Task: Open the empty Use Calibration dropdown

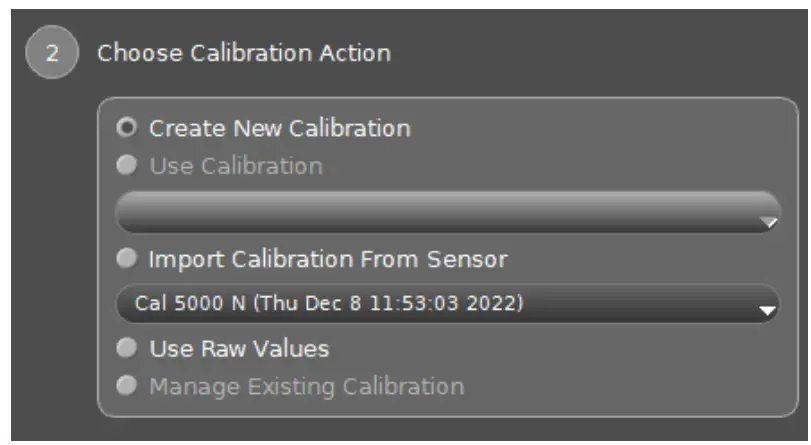Action: tap(440, 212)
